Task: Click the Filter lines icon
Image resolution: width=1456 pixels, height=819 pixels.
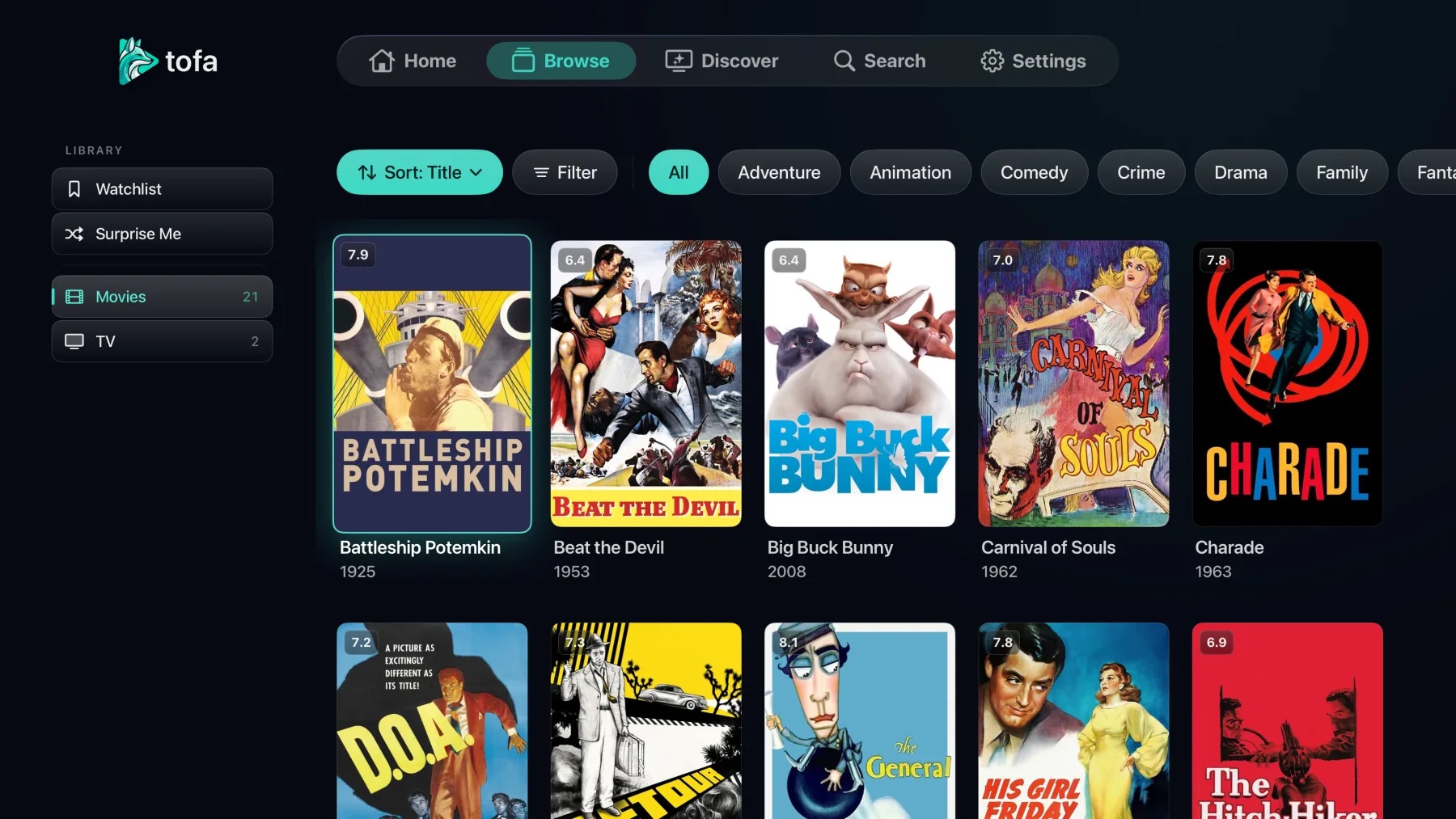Action: 541,172
